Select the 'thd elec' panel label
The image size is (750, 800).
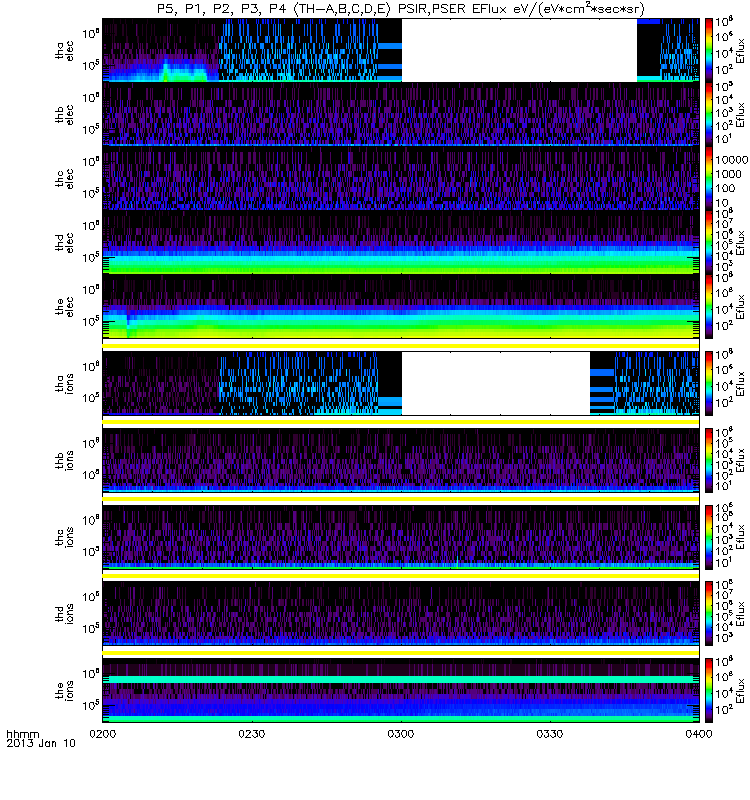click(64, 243)
